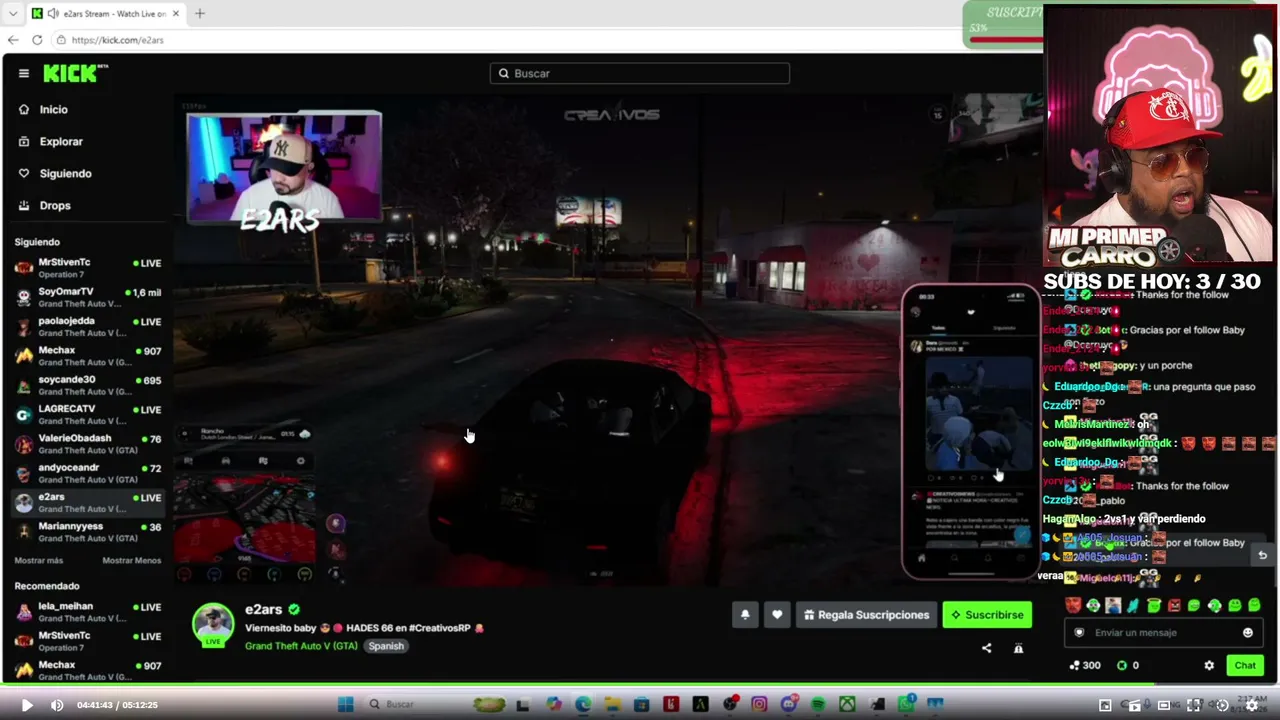Screen dimensions: 1280x720
Task: Open SoyOmarTV channel in sidebar
Action: tap(88, 297)
